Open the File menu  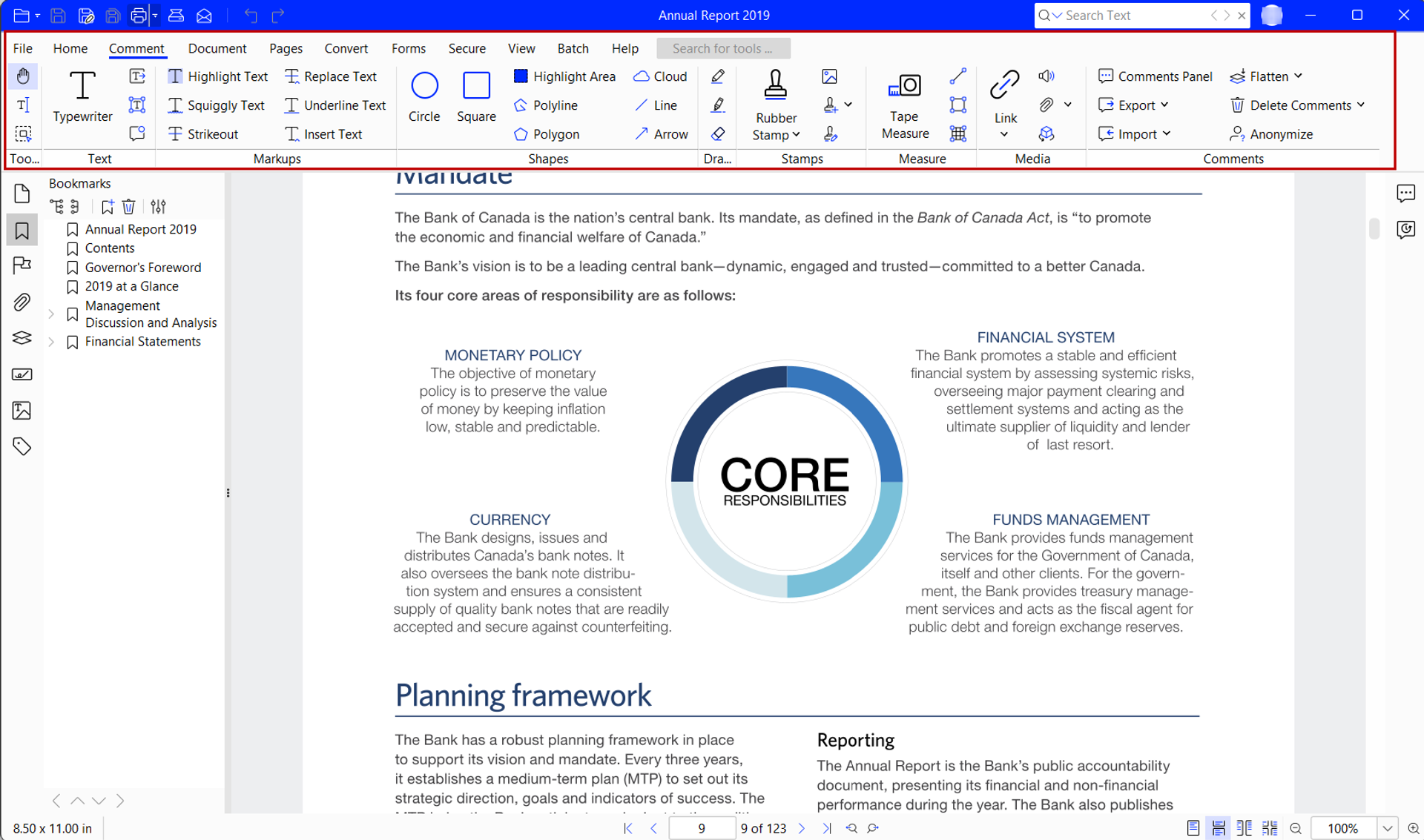[23, 48]
